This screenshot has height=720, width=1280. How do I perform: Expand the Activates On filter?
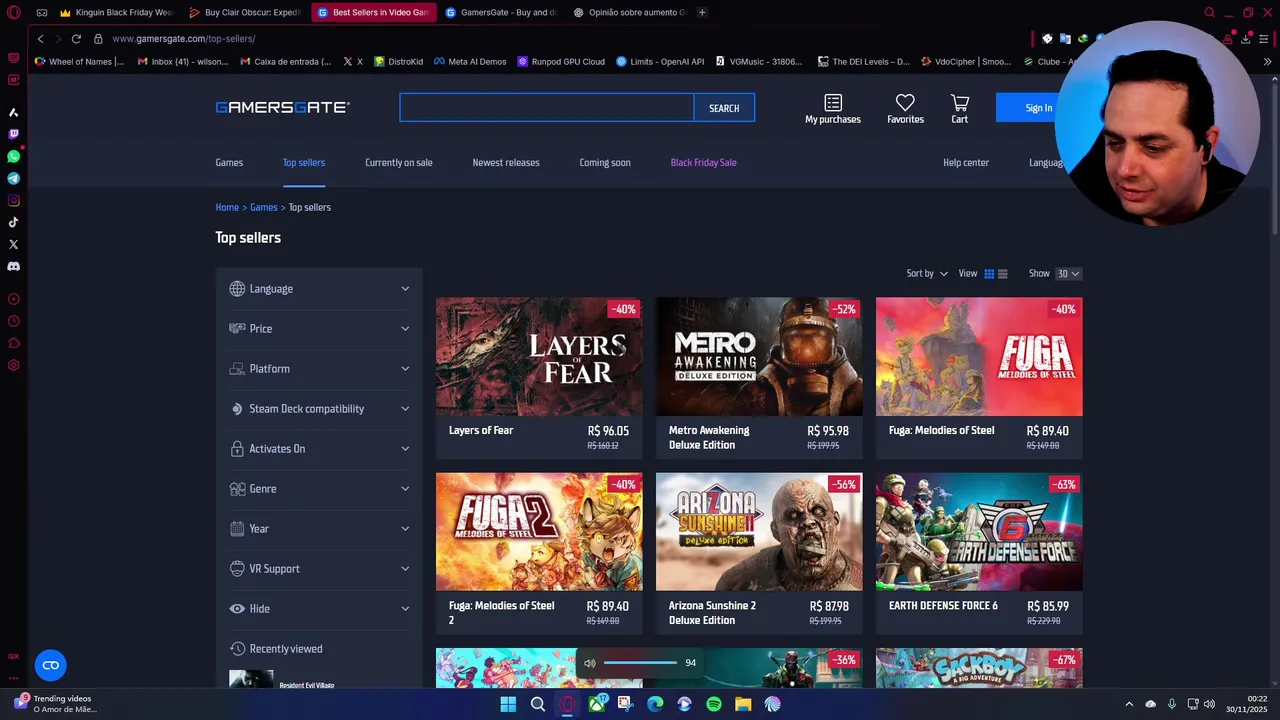tap(319, 449)
